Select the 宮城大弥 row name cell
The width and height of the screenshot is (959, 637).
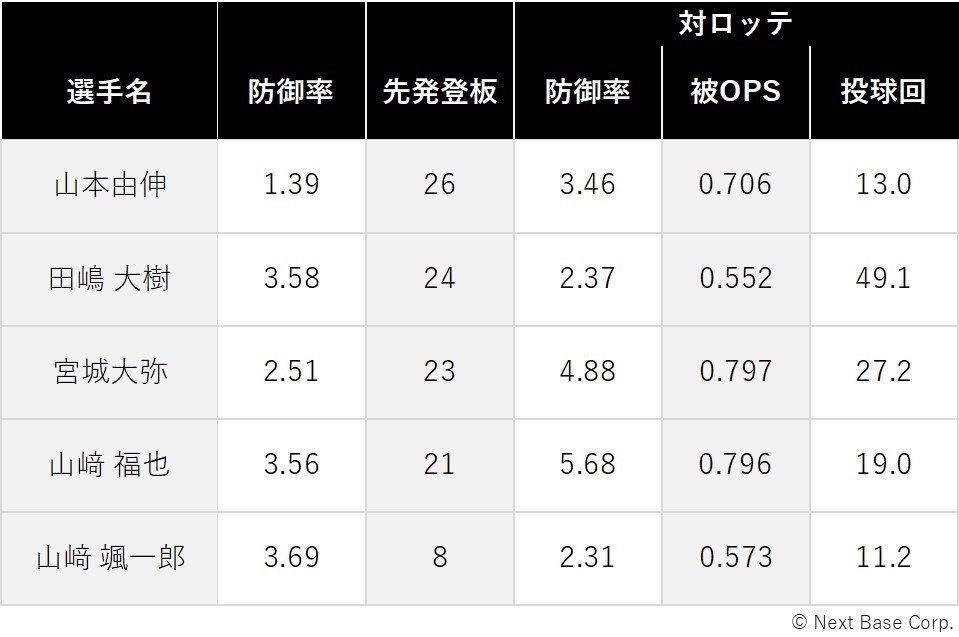(x=110, y=372)
